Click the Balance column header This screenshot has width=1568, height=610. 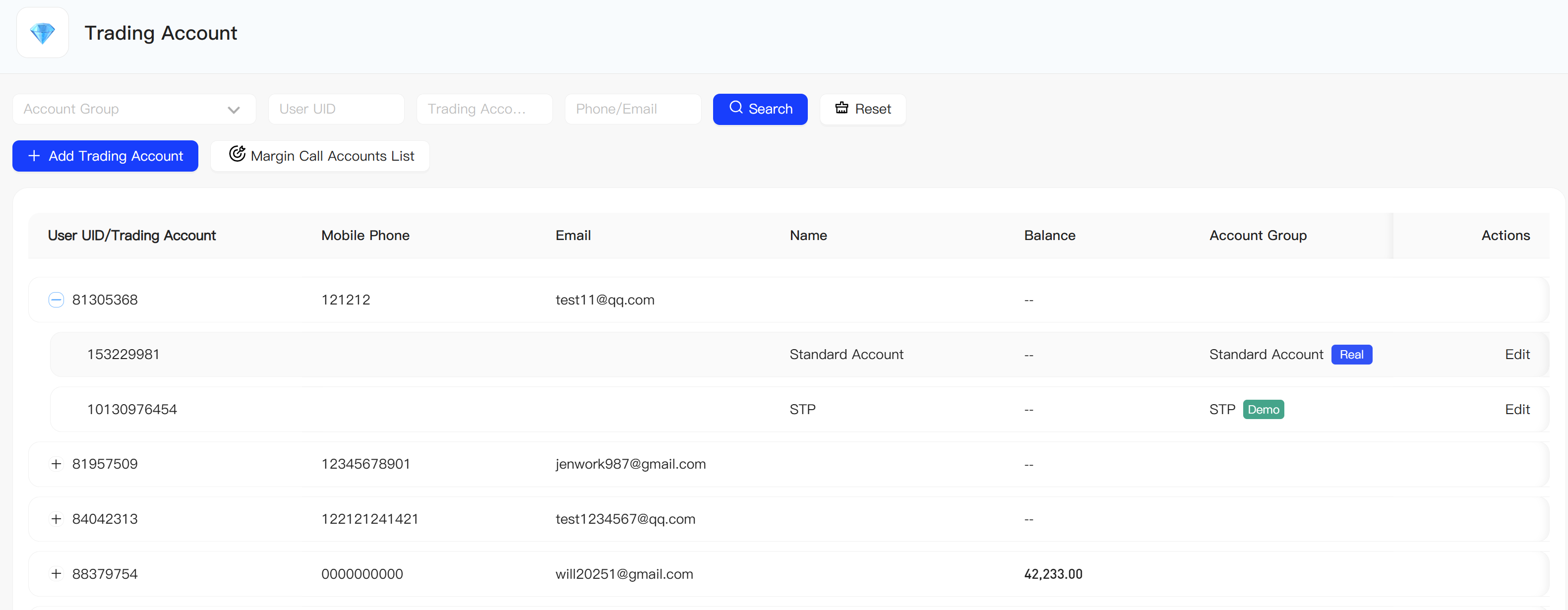coord(1049,235)
